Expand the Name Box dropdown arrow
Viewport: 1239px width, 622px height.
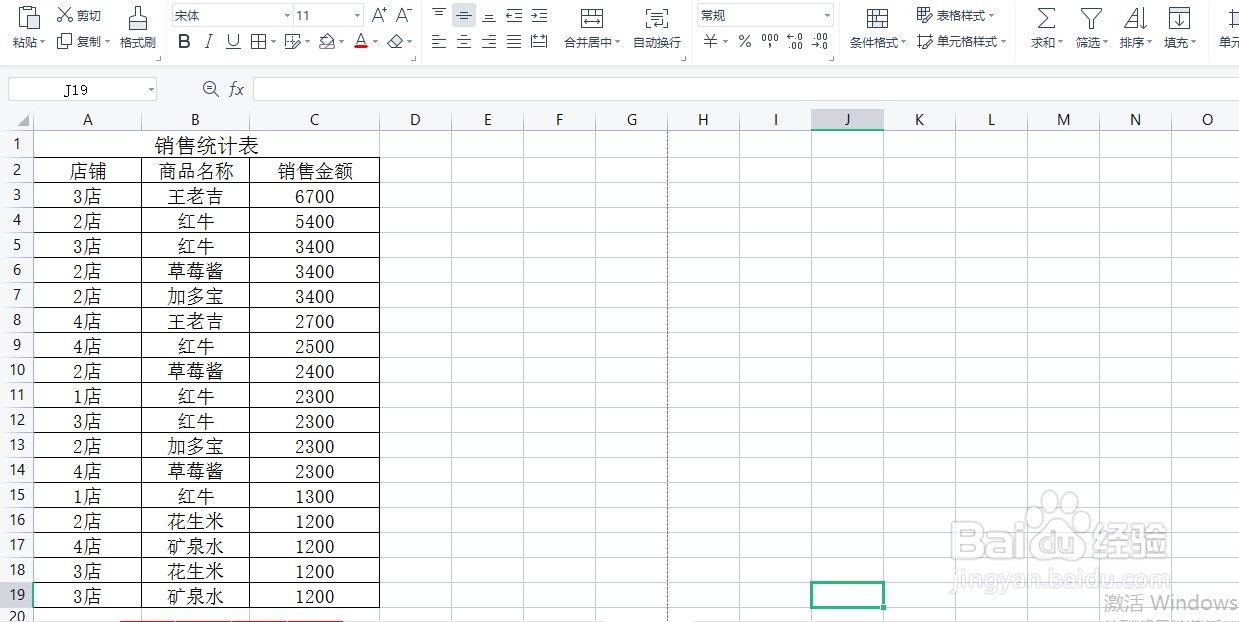[151, 90]
